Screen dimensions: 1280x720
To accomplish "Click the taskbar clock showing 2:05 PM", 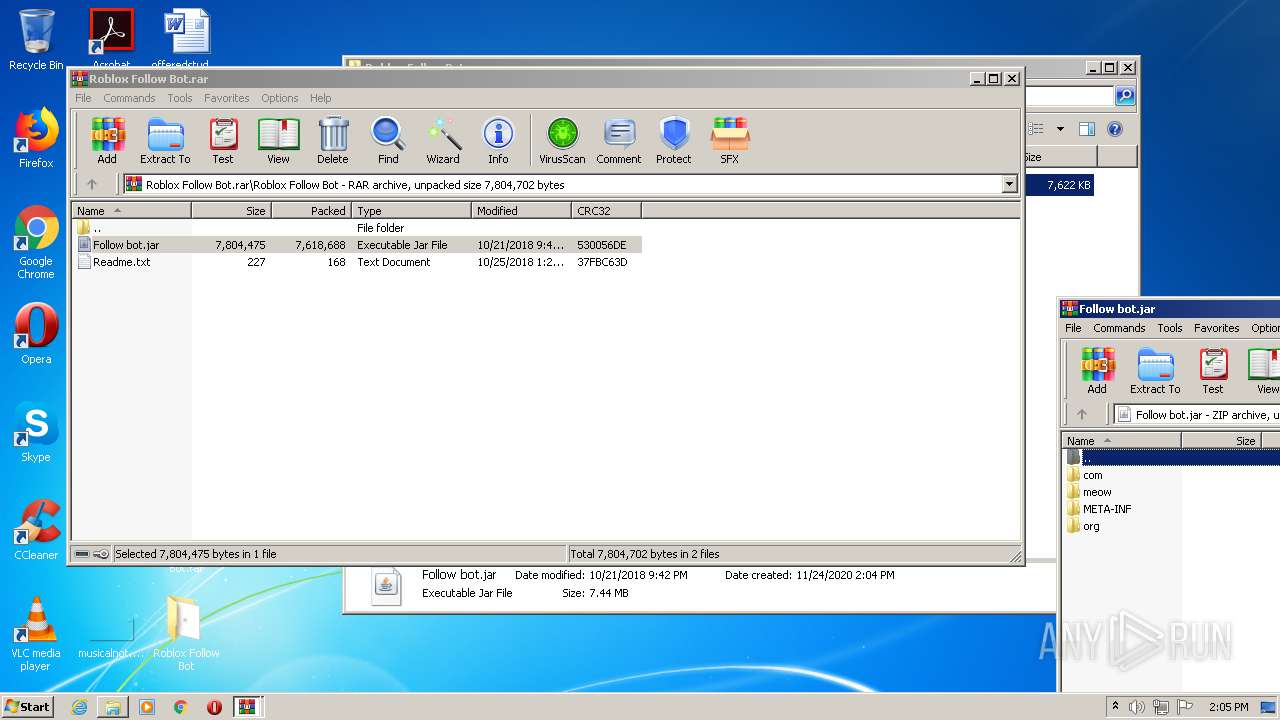I will (x=1227, y=707).
